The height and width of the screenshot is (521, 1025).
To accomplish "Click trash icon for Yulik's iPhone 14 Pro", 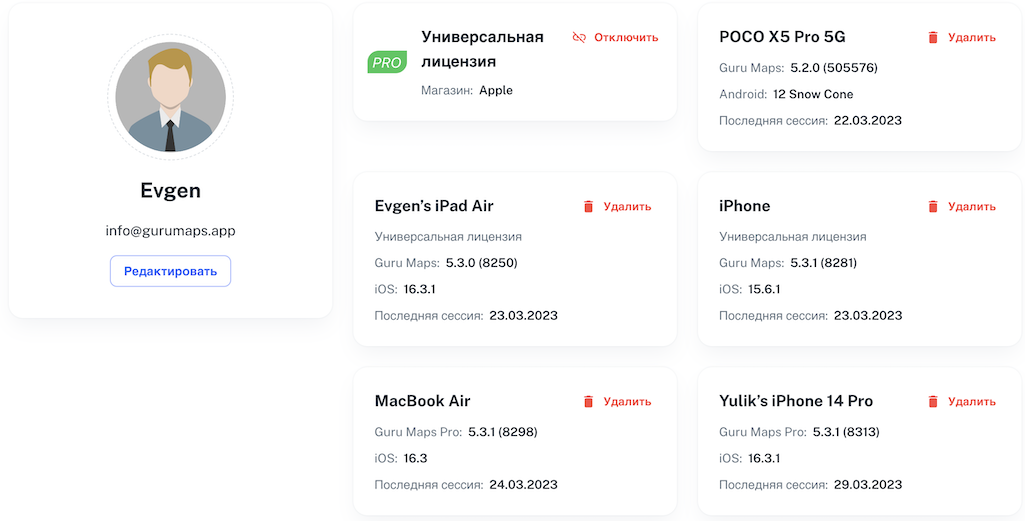I will pos(933,401).
